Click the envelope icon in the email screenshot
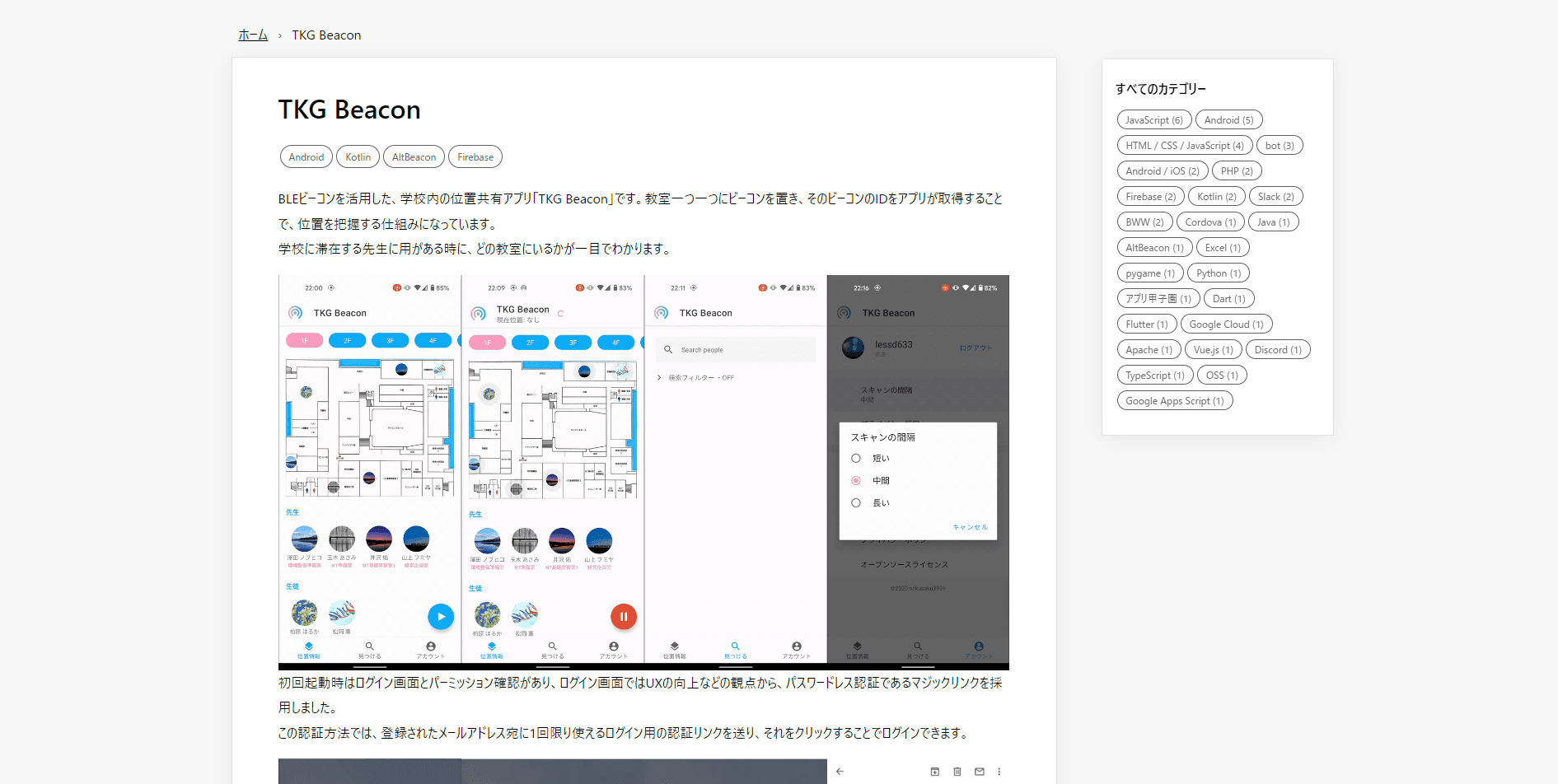Viewport: 1558px width, 784px height. pyautogui.click(x=980, y=772)
